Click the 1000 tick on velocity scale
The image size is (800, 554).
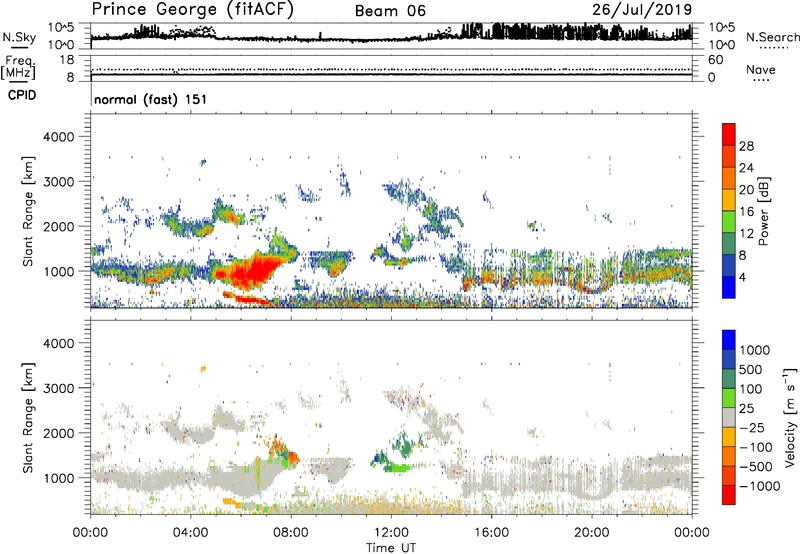coord(754,350)
